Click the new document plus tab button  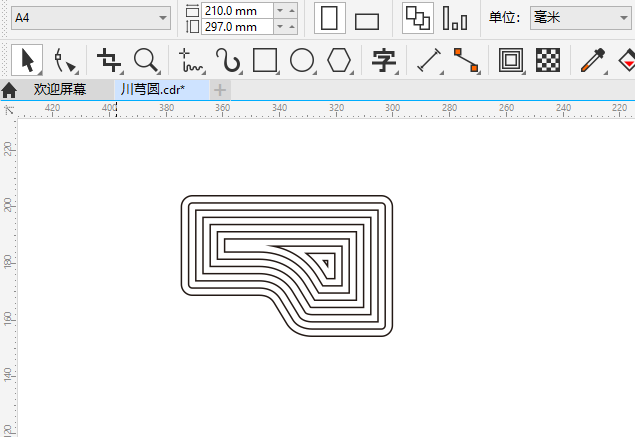(x=220, y=89)
